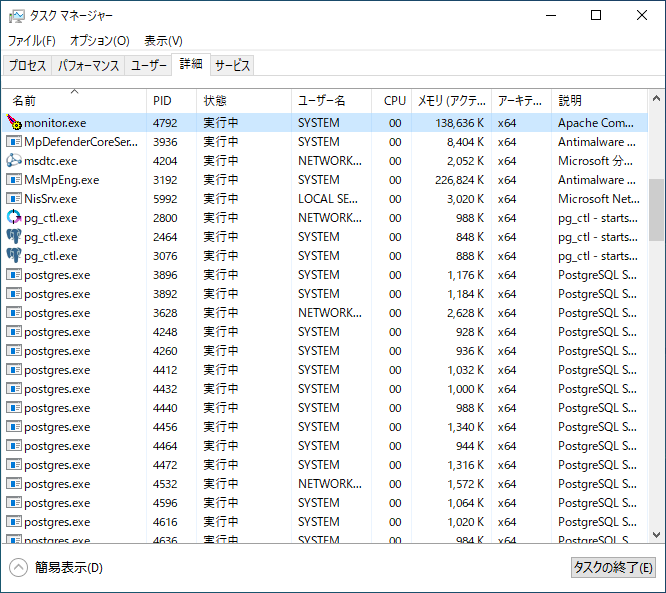Viewport: 666px width, 593px height.
Task: Switch to the ユーザー tab
Action: pos(148,65)
